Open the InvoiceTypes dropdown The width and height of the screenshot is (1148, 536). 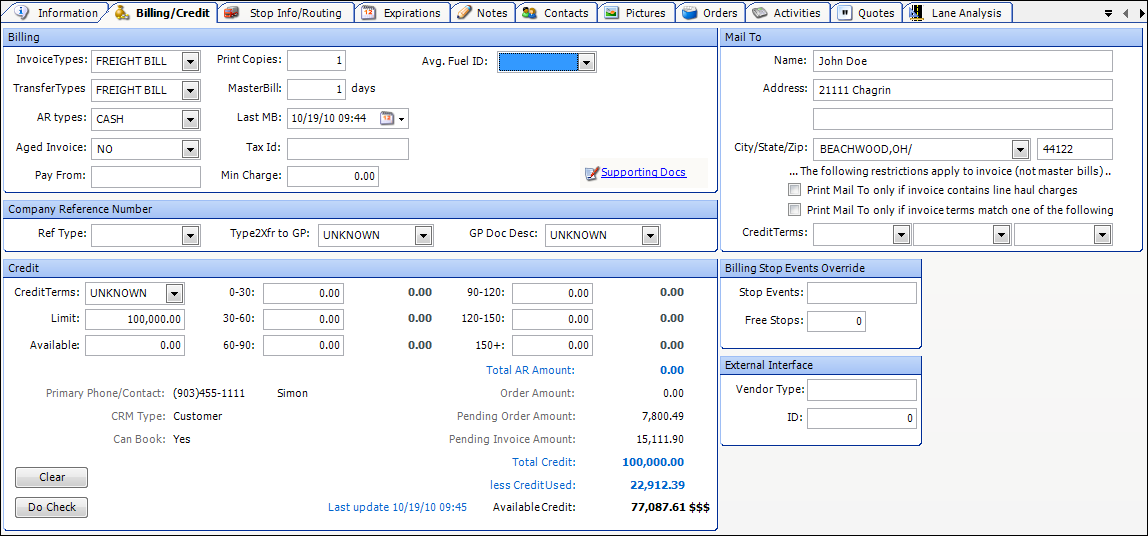190,62
